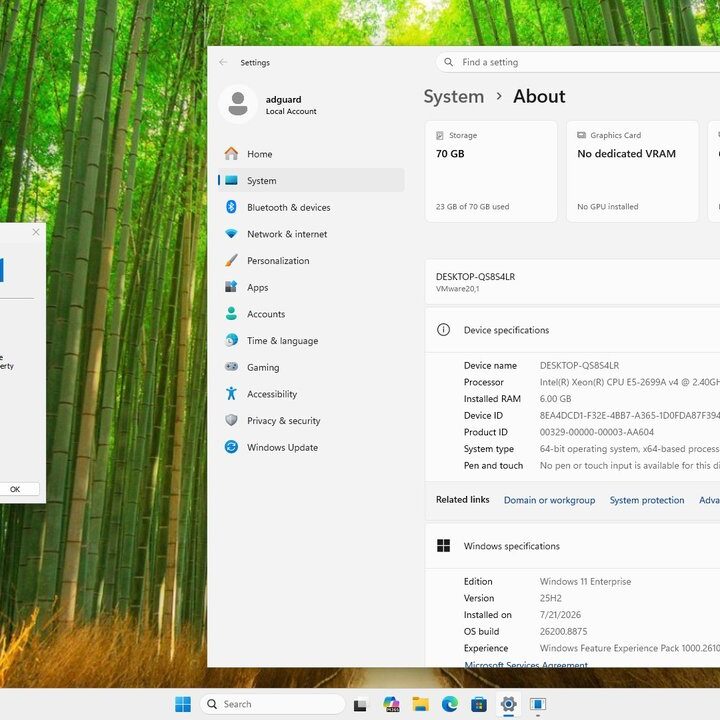Launch Microsoft 365 Copilot from taskbar
Screen dimensions: 720x720
click(391, 704)
